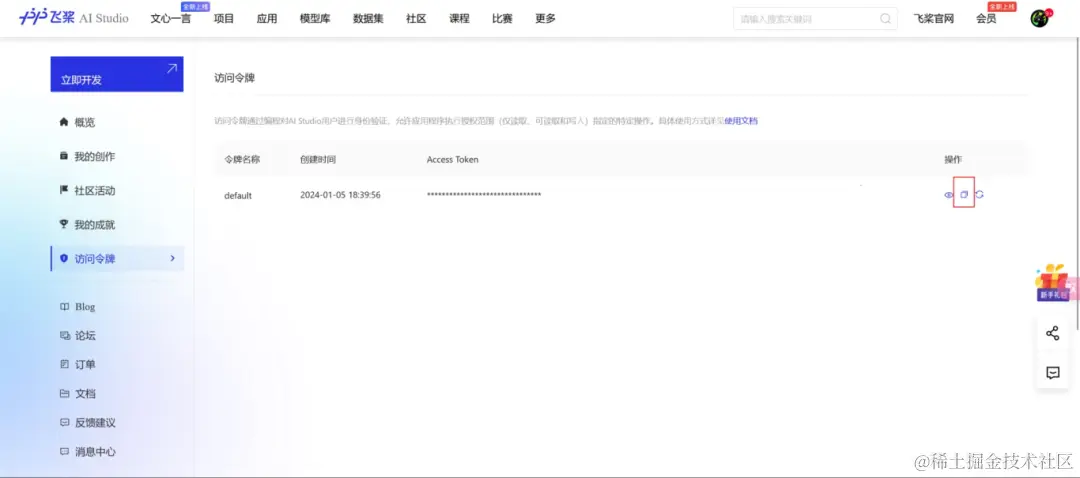Screen dimensions: 1080x478
Task: Click the book icon beside Blog
Action: pos(64,306)
